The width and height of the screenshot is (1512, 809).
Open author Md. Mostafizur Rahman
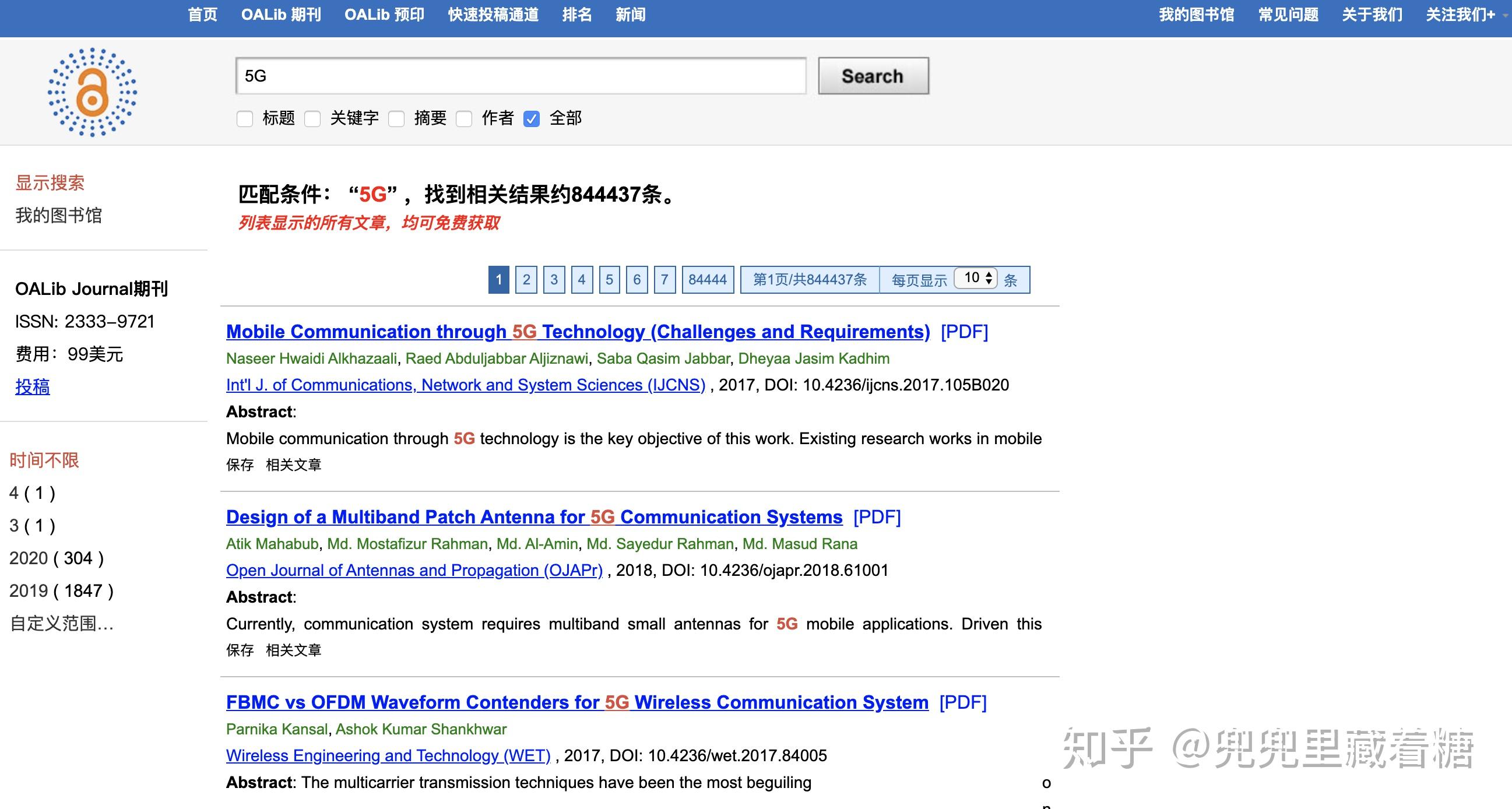click(x=407, y=544)
